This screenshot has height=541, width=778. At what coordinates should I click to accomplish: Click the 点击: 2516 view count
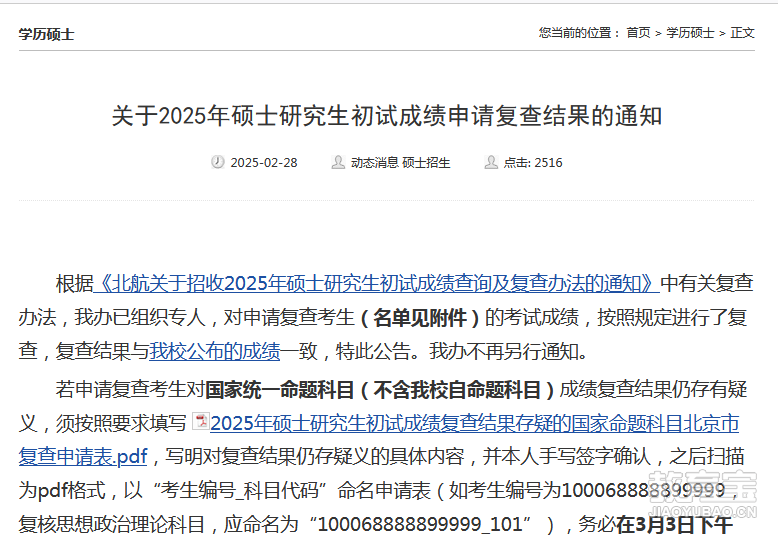[x=533, y=162]
